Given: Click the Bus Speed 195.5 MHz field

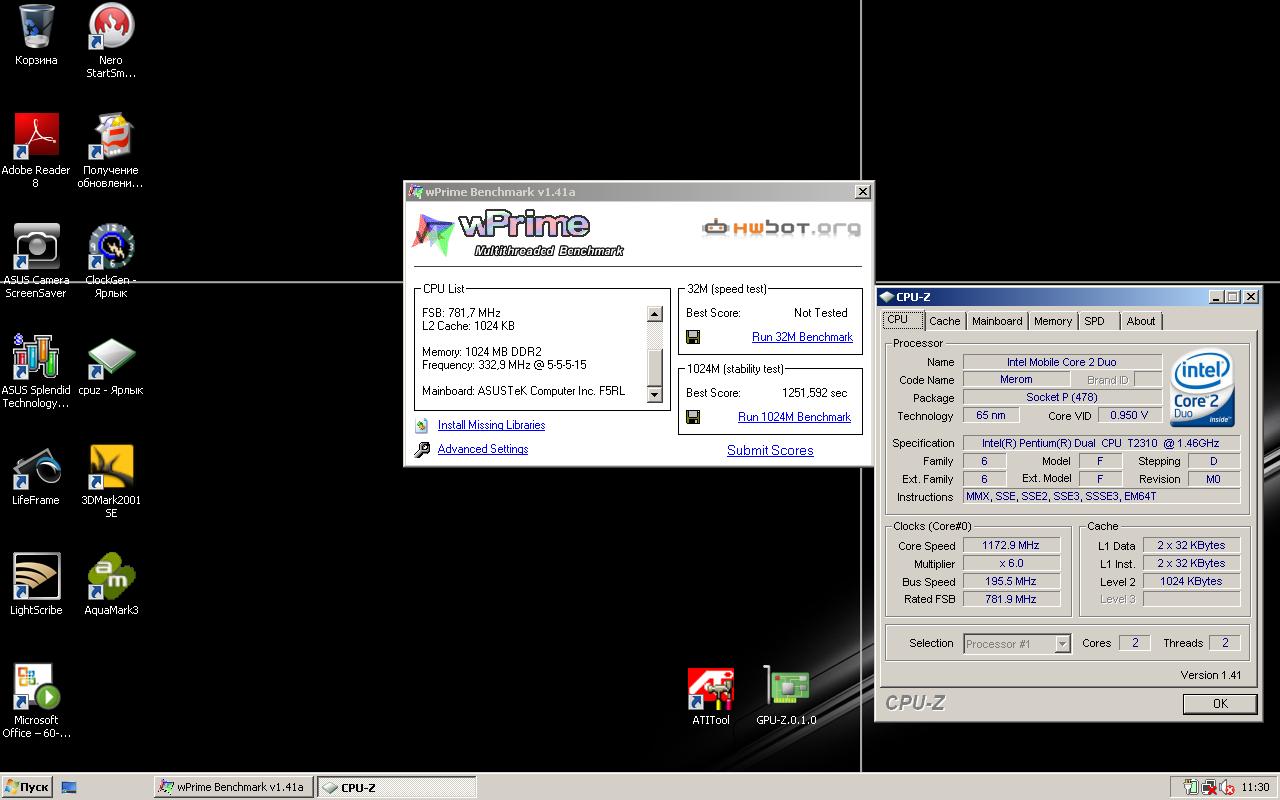Looking at the screenshot, I should click(x=1011, y=581).
